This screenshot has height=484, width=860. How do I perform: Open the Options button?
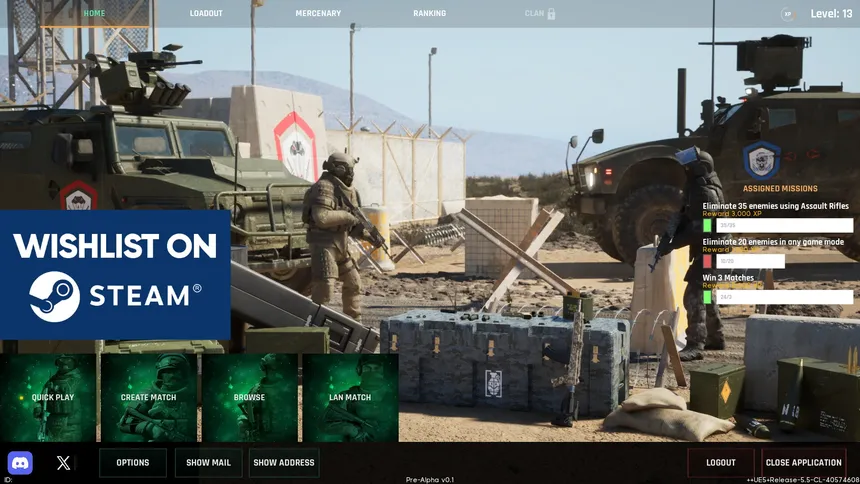[x=133, y=463]
